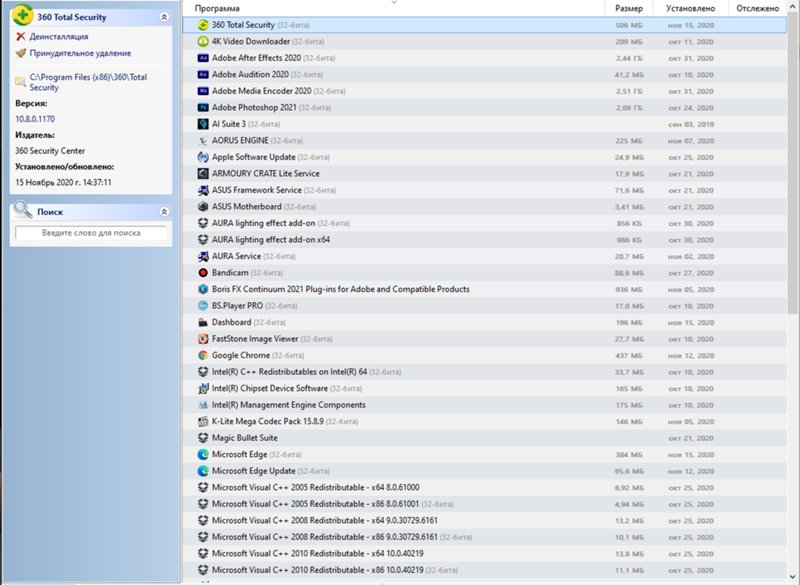Screen dimensions: 800x585
Task: Click the Adobe Photoshop 2021 icon
Action: coord(203,108)
